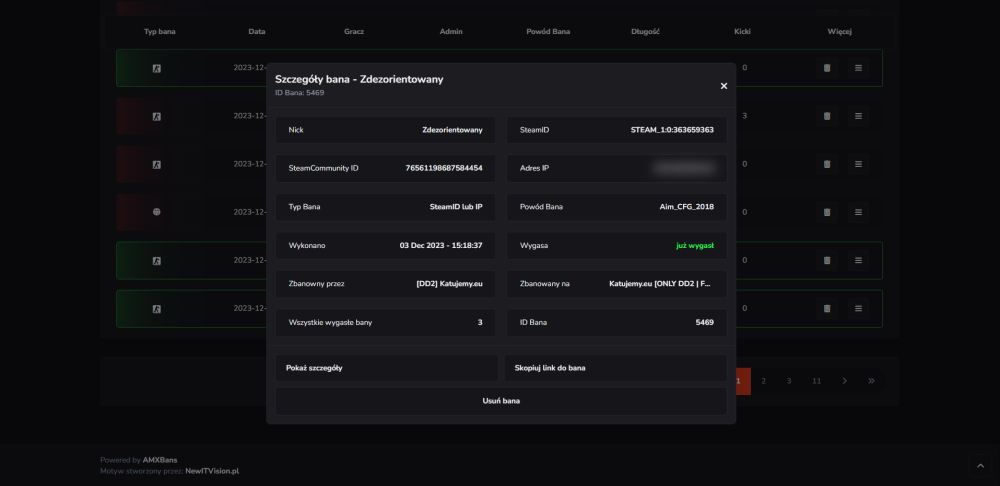Click the ban reason Aim_CFG_2018
The height and width of the screenshot is (486, 1000).
[x=686, y=207]
